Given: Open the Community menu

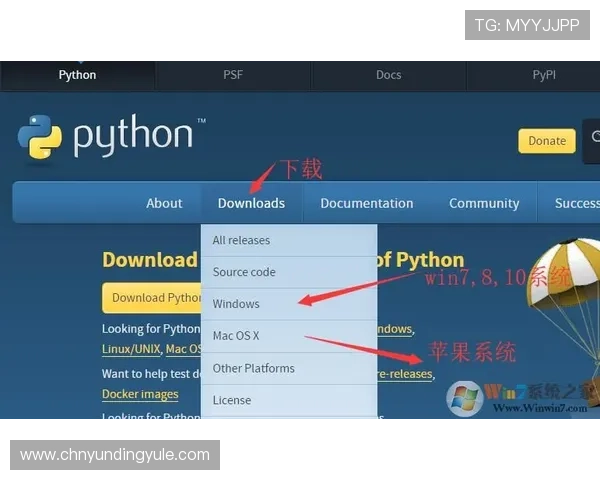Looking at the screenshot, I should pos(484,203).
